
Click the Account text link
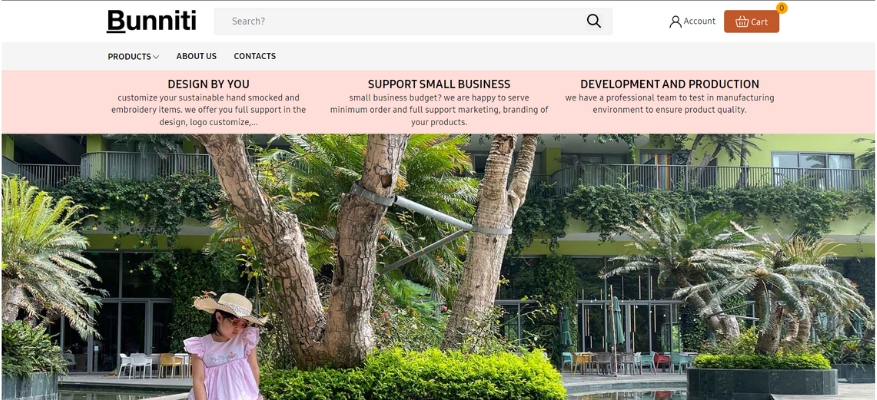click(x=699, y=21)
